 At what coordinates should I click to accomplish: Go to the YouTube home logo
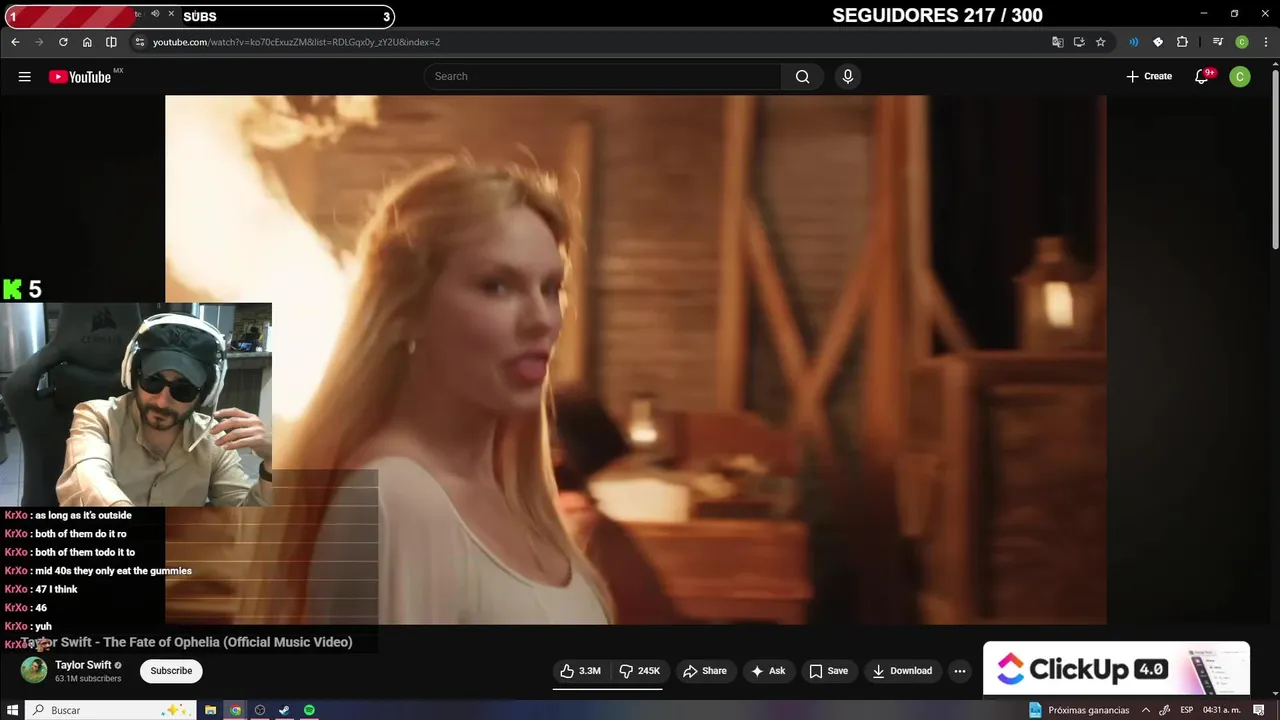tap(80, 77)
